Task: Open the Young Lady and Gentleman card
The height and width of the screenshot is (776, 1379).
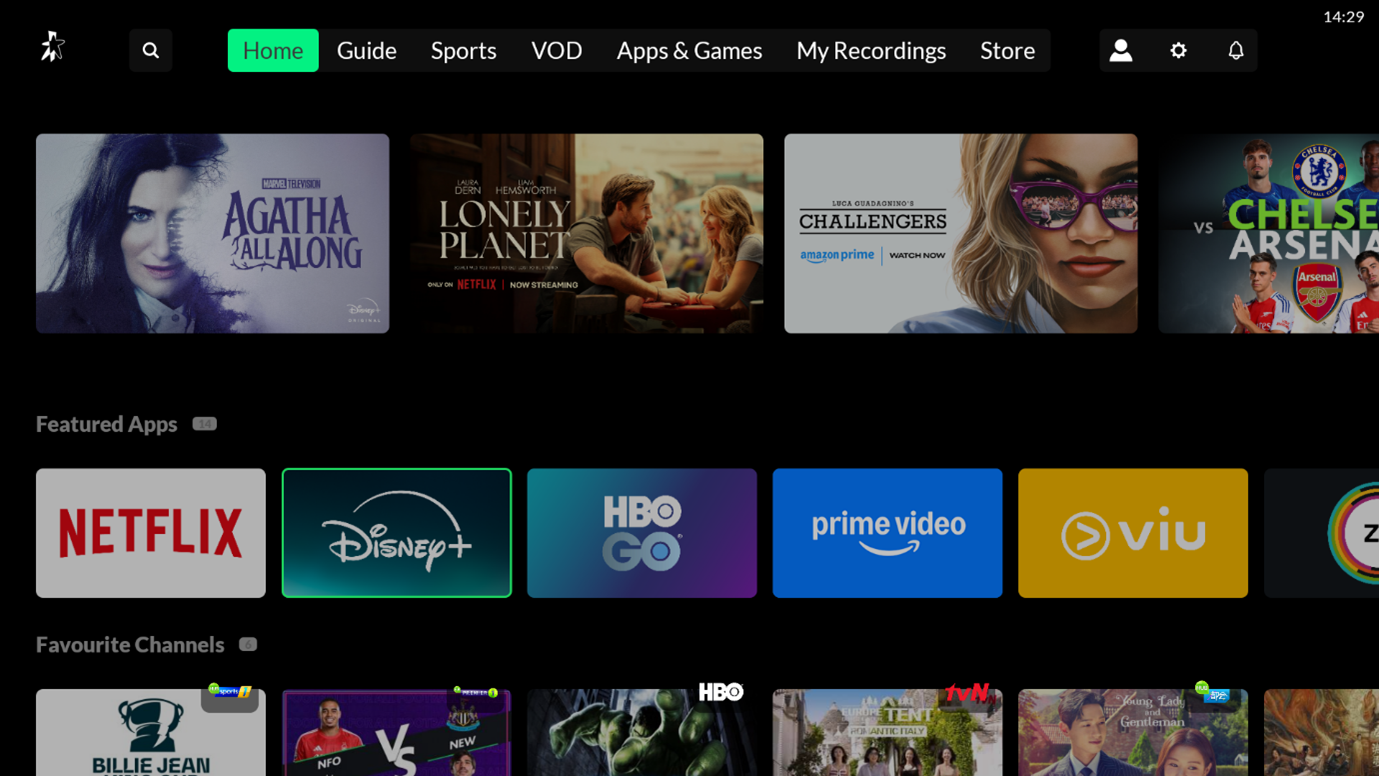Action: (x=1133, y=732)
